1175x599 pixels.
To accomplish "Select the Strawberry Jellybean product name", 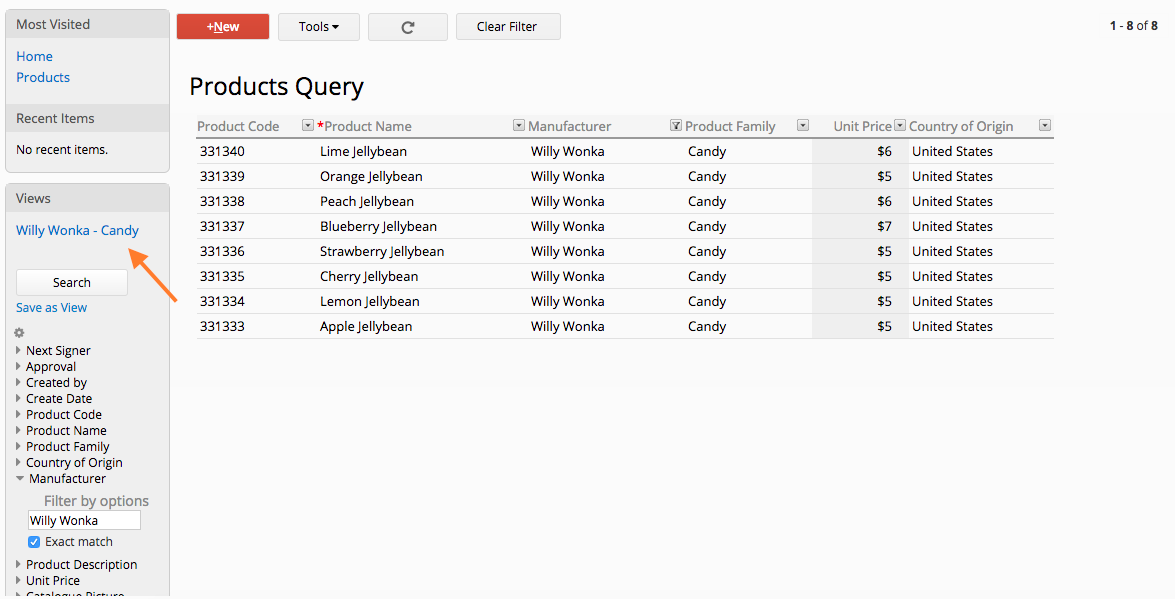I will tap(382, 251).
